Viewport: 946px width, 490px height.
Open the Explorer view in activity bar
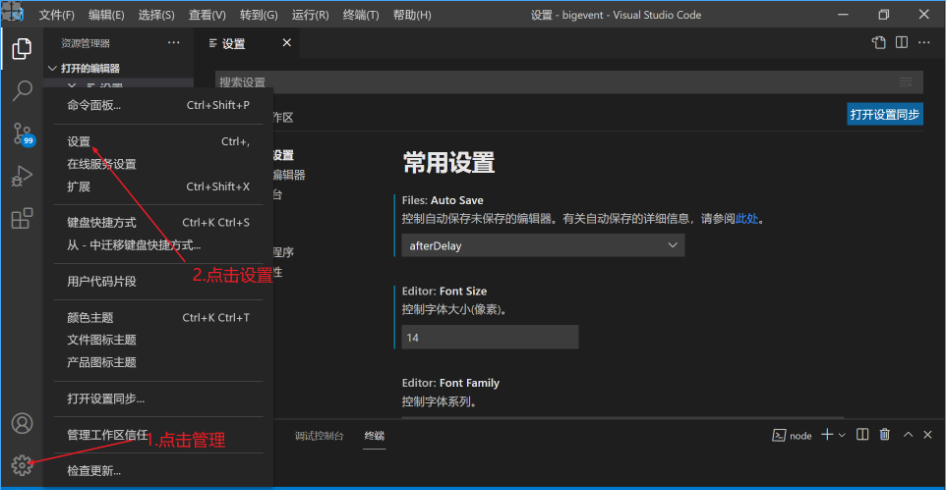[22, 48]
